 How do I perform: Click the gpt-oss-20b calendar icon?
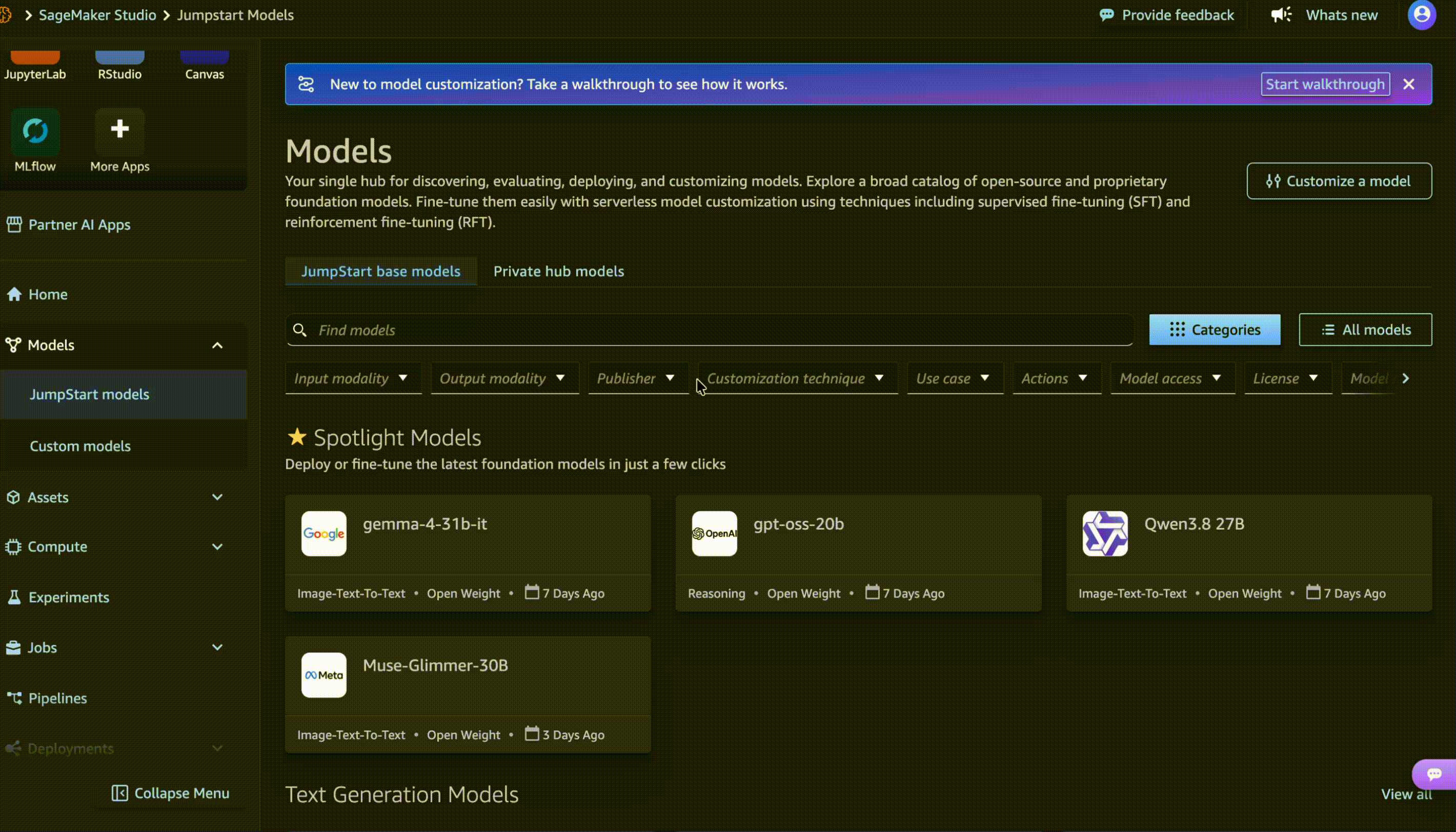tap(872, 591)
